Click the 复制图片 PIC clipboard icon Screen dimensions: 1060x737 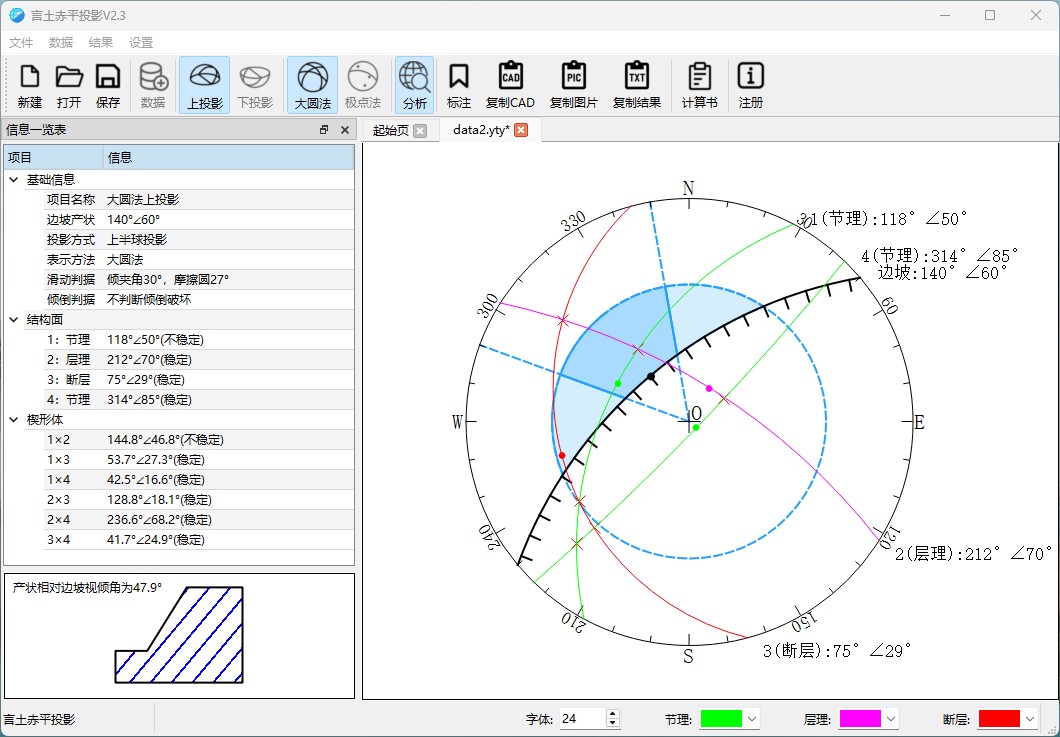(x=574, y=85)
